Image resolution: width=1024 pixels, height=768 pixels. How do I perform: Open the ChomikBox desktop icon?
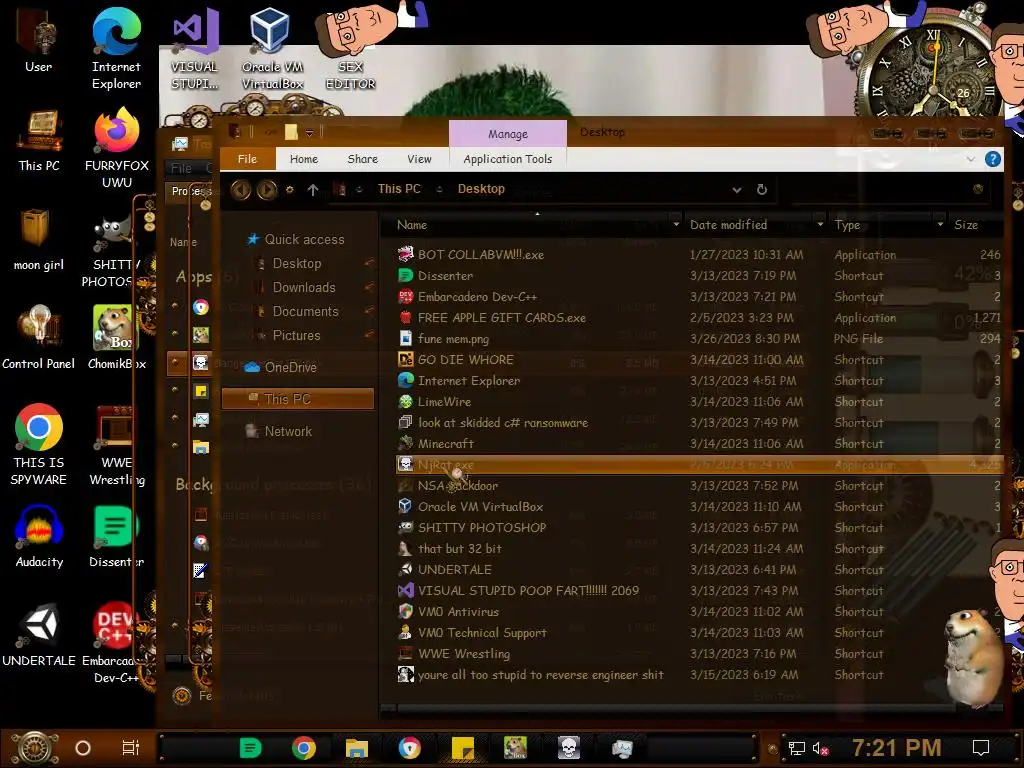(x=116, y=338)
